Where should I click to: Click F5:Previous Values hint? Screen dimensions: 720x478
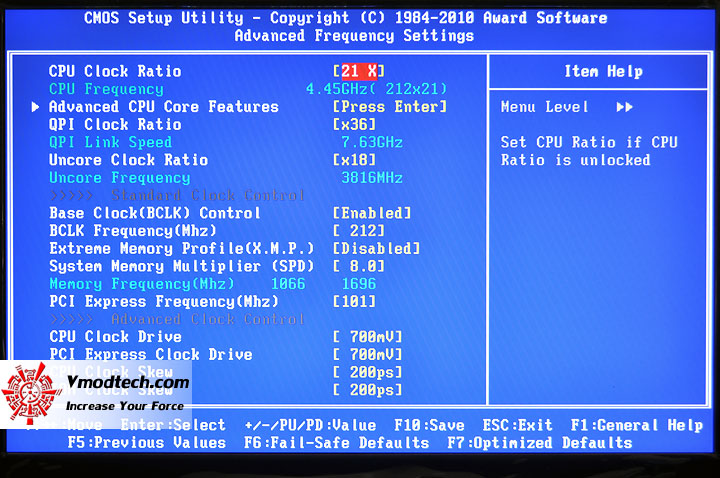(146, 443)
